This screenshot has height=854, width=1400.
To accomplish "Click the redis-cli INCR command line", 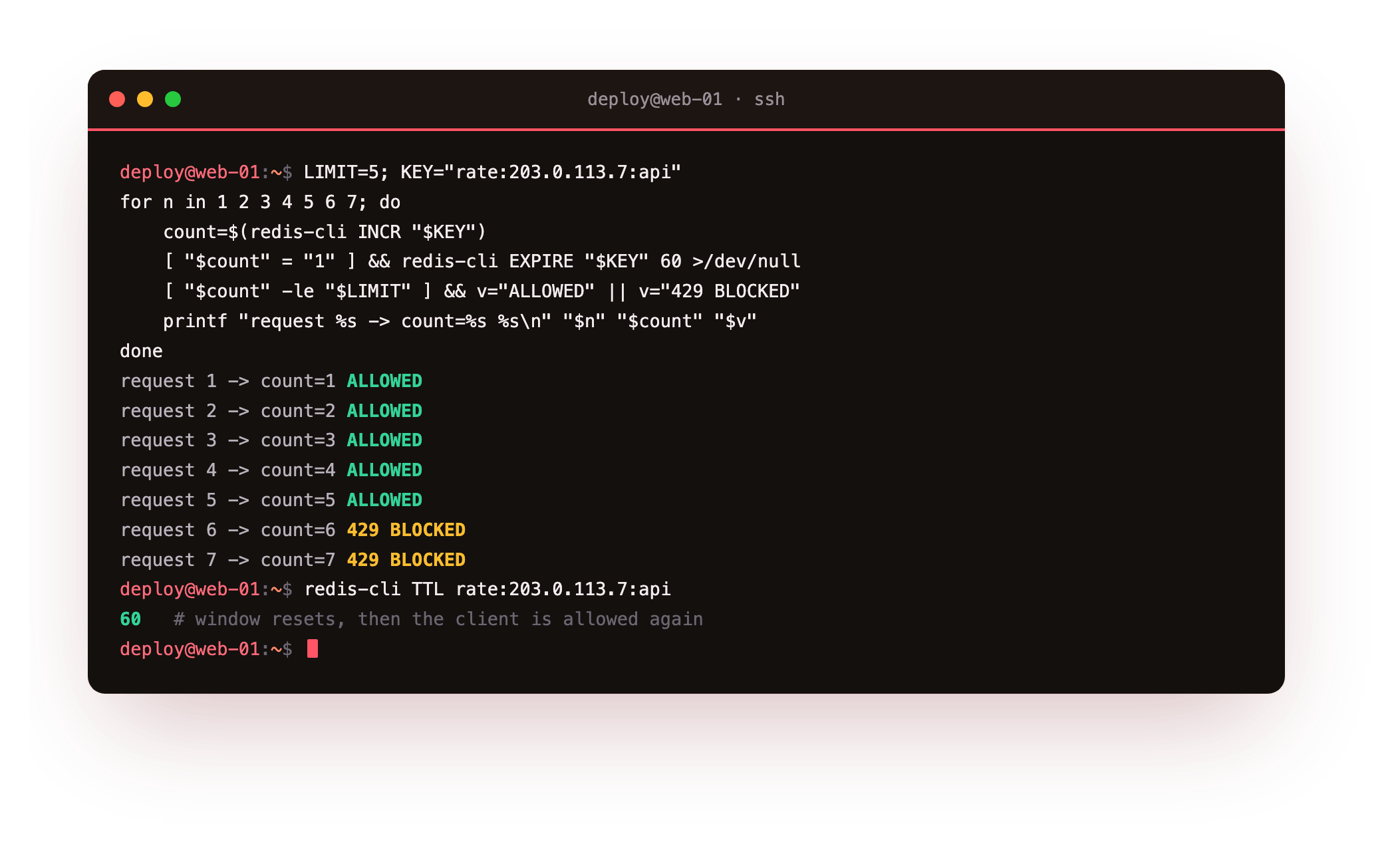I will 325,232.
